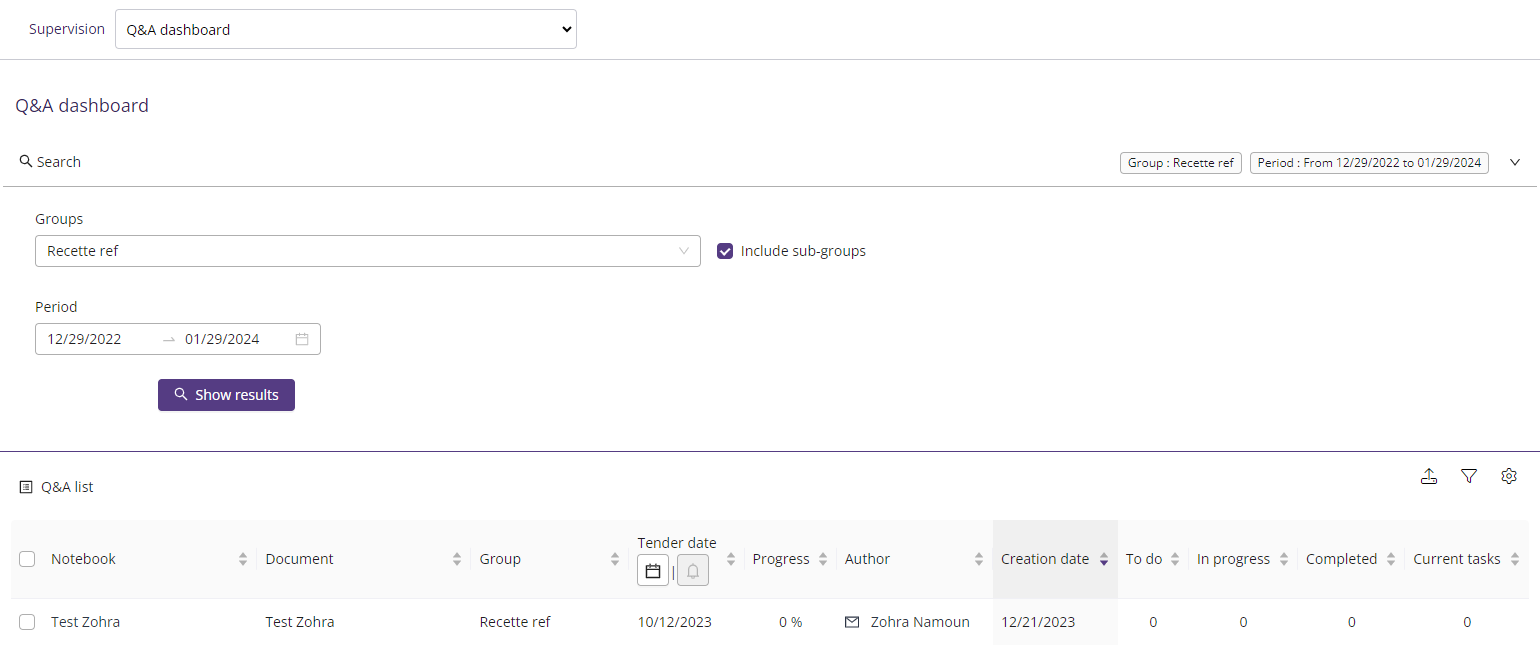1540x645 pixels.
Task: Open the Supervision Q&A dashboard dropdown
Action: tap(346, 30)
